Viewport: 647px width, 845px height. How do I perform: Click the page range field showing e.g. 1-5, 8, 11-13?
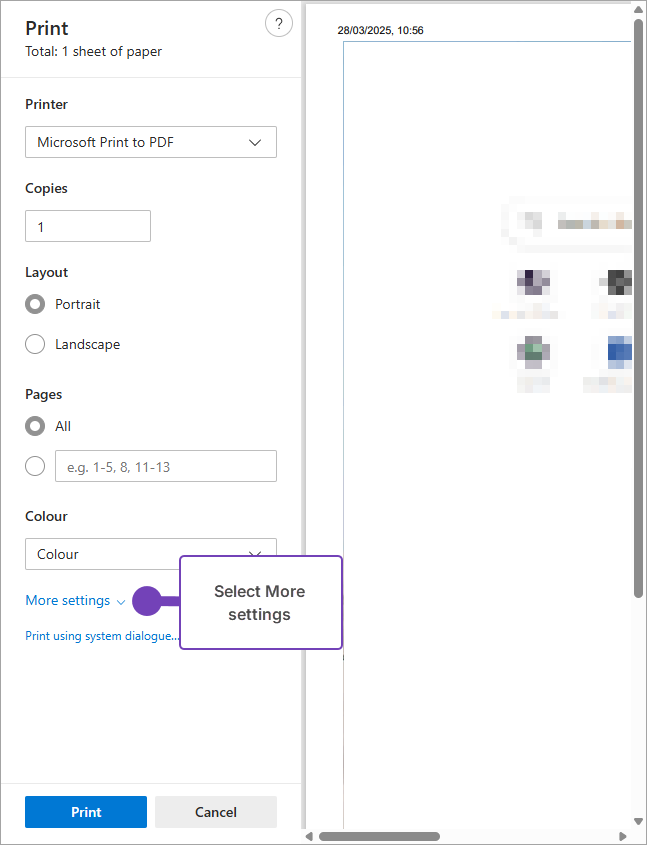point(165,466)
